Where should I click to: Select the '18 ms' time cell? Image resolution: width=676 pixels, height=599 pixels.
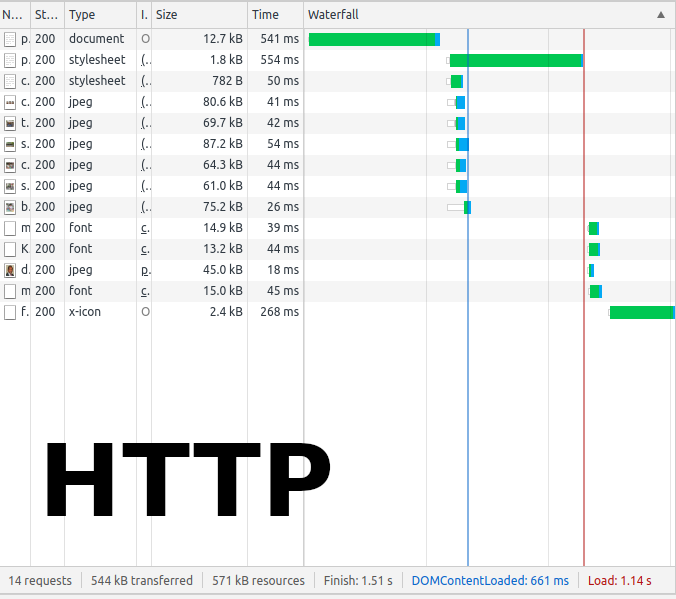click(x=283, y=270)
